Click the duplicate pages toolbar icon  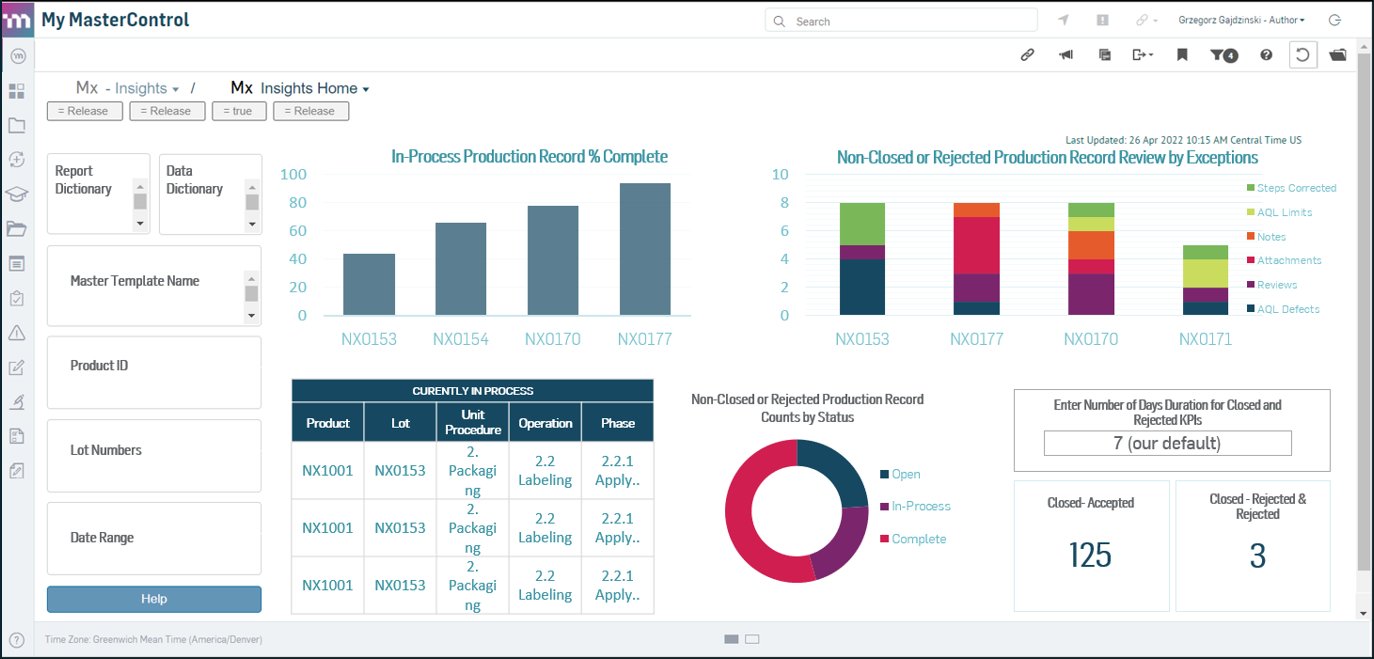coord(1105,55)
